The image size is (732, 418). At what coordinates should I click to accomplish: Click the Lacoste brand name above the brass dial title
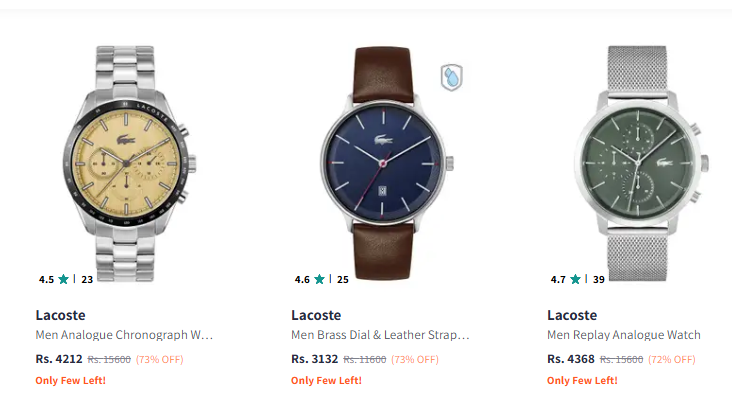[x=316, y=315]
